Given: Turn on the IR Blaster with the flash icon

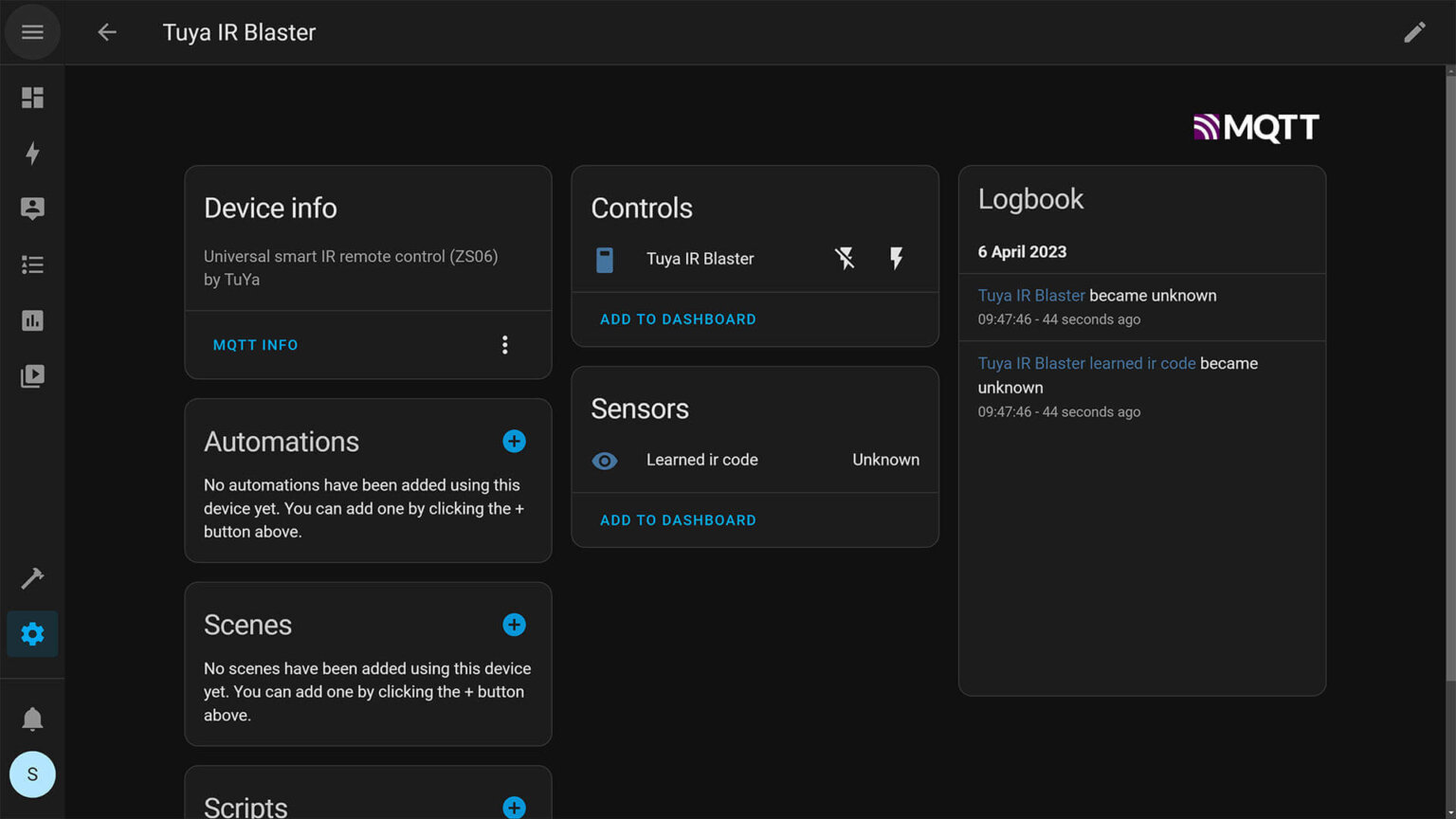Looking at the screenshot, I should (x=897, y=258).
